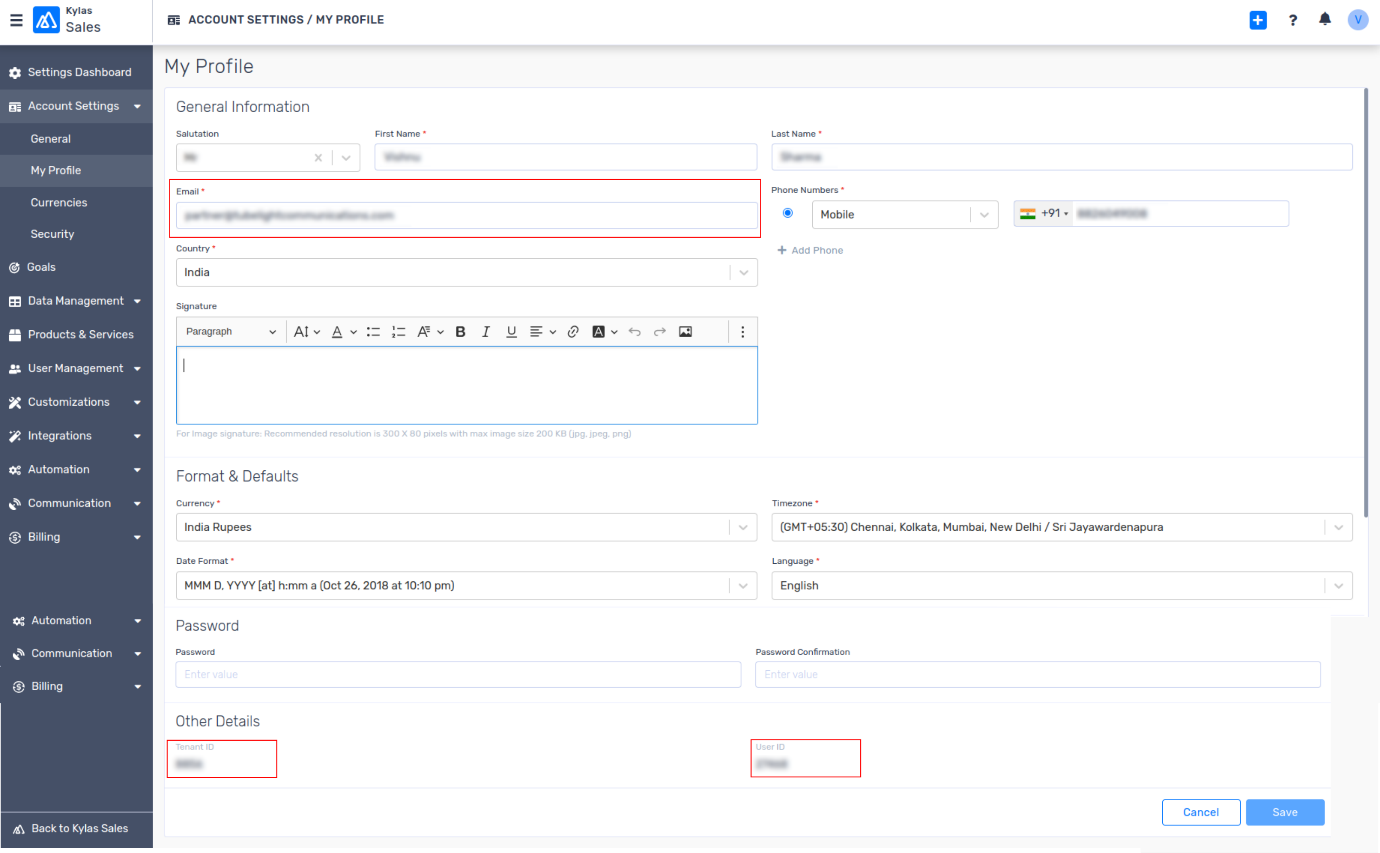The height and width of the screenshot is (853, 1380).
Task: Select the Mobile phone radio button
Action: pyautogui.click(x=788, y=213)
